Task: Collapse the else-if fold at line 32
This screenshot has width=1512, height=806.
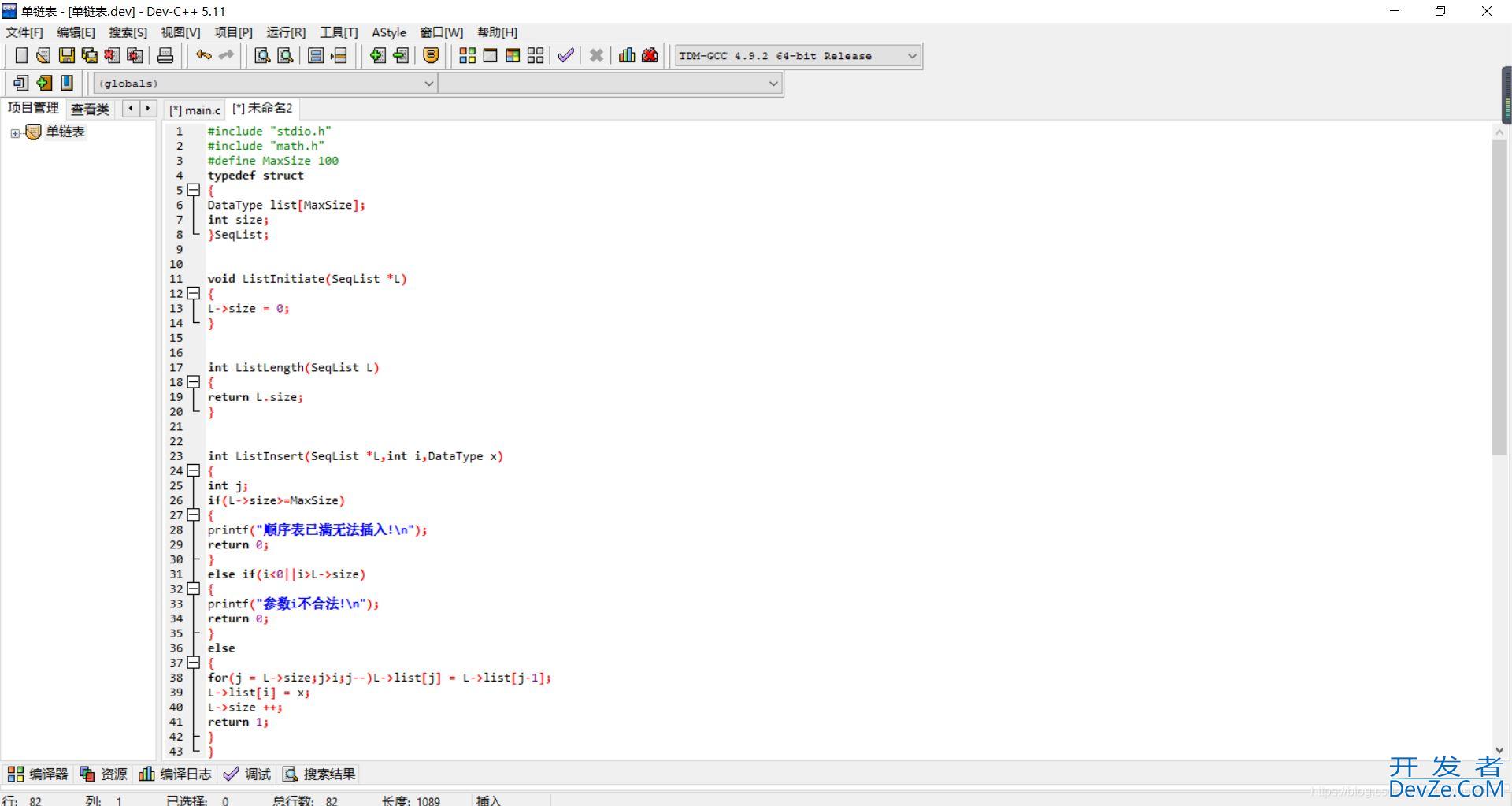Action: click(194, 589)
